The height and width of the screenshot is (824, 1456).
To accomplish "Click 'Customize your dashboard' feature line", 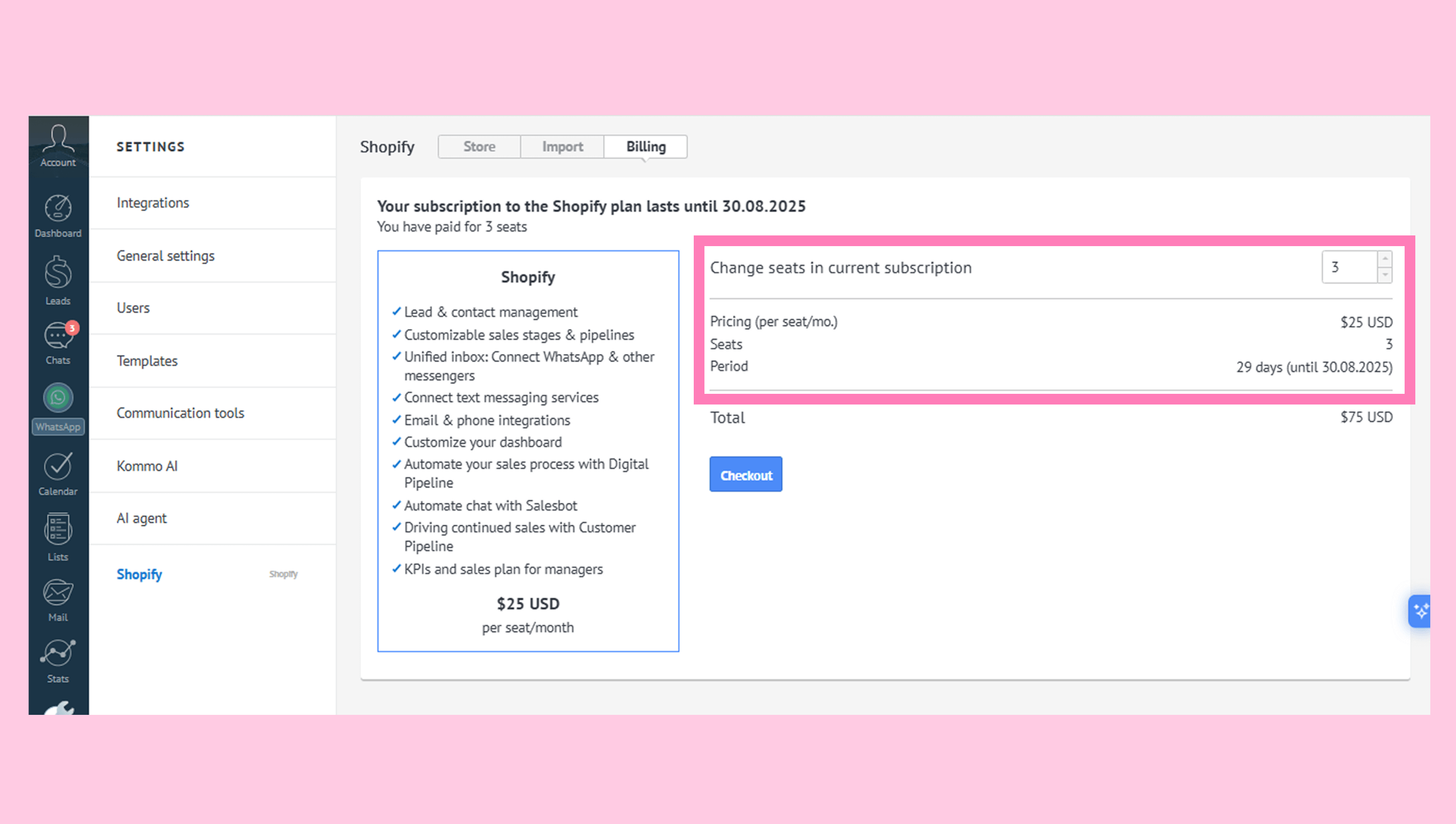I will coord(483,442).
